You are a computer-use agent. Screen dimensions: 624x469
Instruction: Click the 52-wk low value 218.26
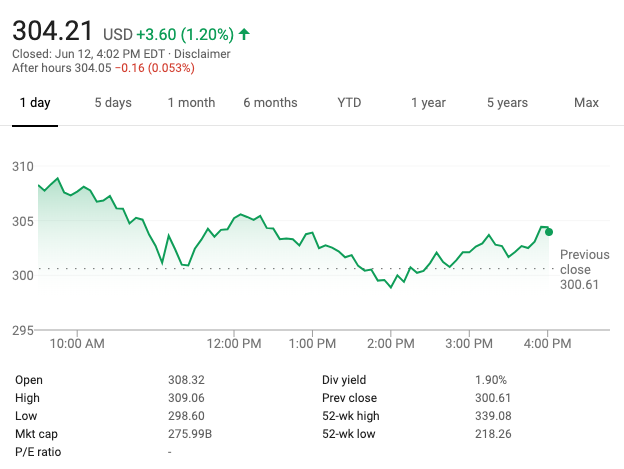tap(493, 434)
